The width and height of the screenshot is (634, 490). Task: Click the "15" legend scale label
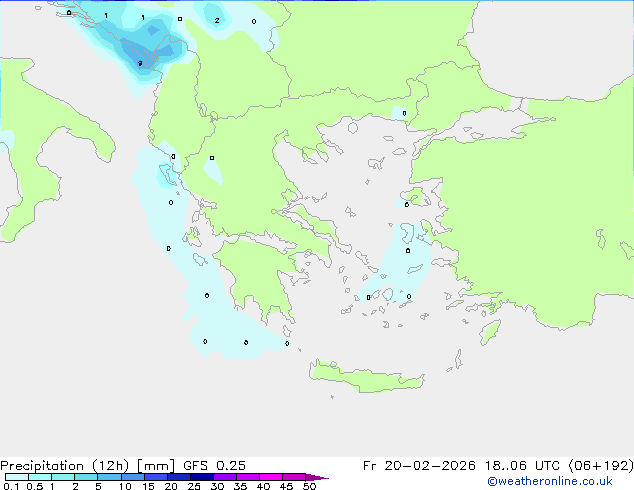click(x=148, y=486)
